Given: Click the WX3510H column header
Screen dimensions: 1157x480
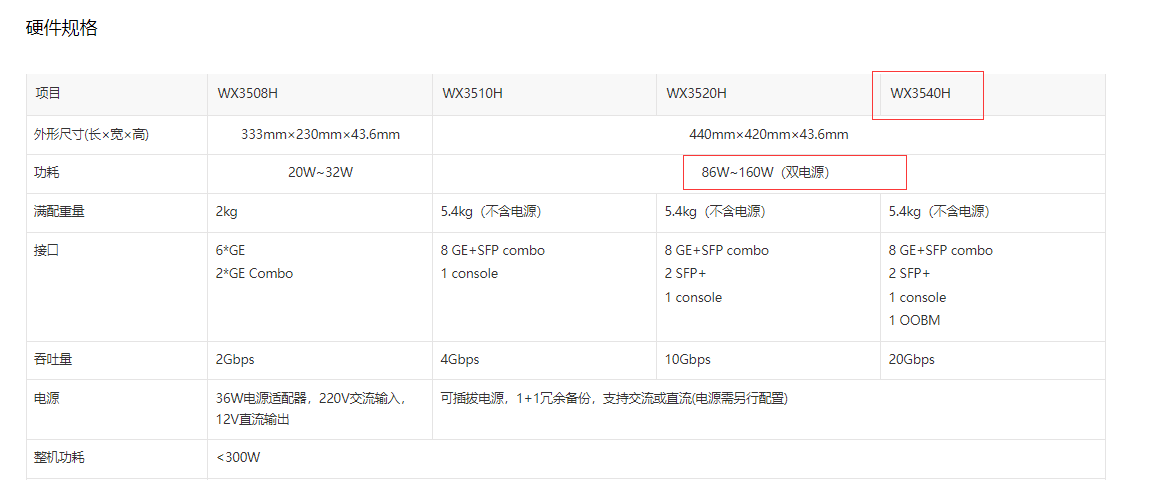Looking at the screenshot, I should click(x=472, y=94).
